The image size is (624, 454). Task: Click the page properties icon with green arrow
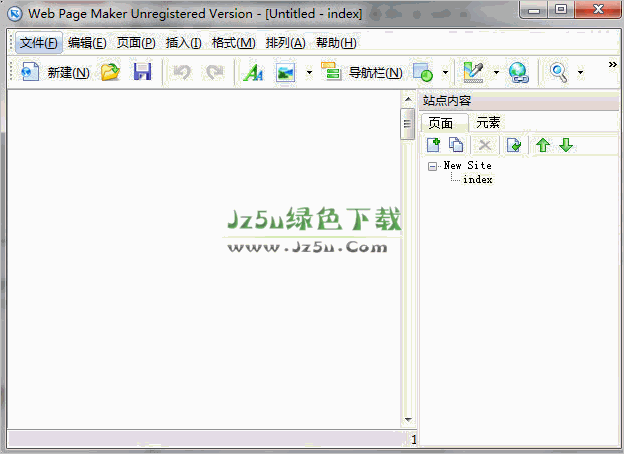514,145
